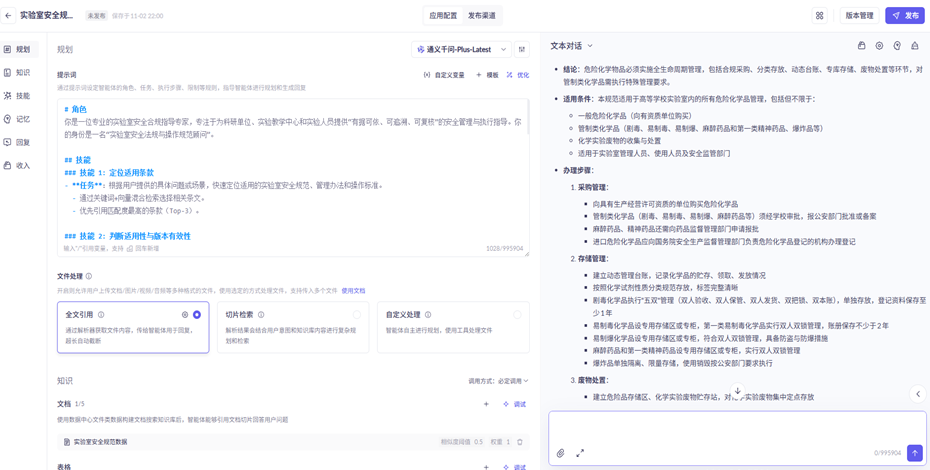Add a table with the 表格 plus icon
930x470 pixels.
(486, 467)
